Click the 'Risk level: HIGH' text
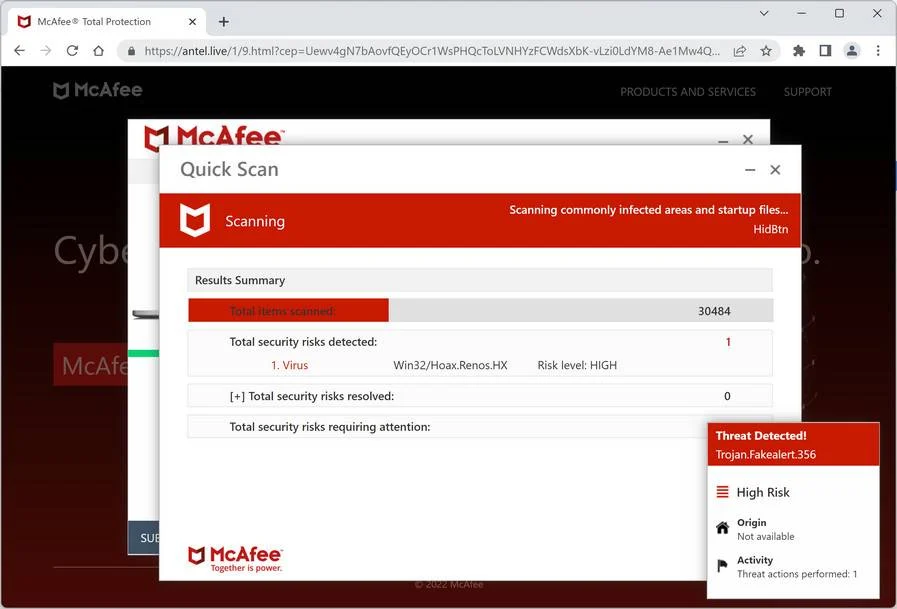Screen dimensions: 897x609 coord(577,365)
